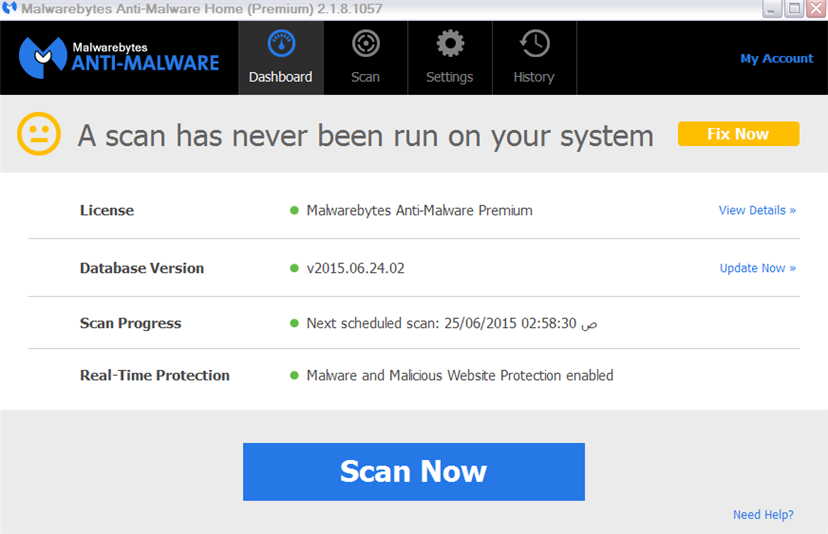Switch to the Scan target icon tab

coord(365,46)
